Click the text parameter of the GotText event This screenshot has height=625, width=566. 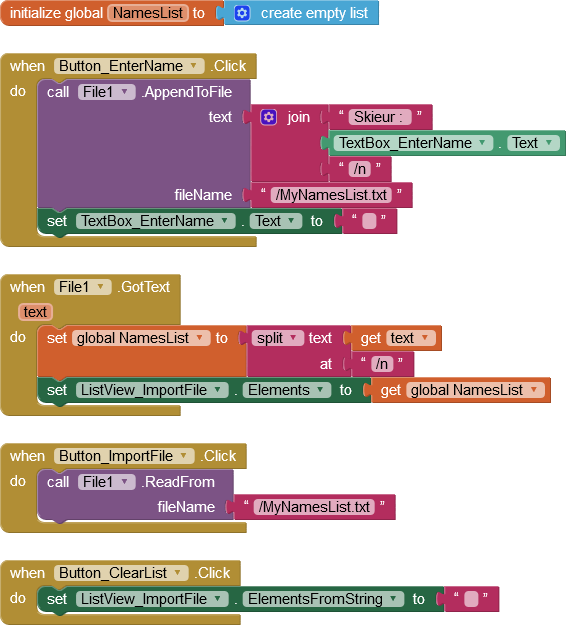coord(35,312)
